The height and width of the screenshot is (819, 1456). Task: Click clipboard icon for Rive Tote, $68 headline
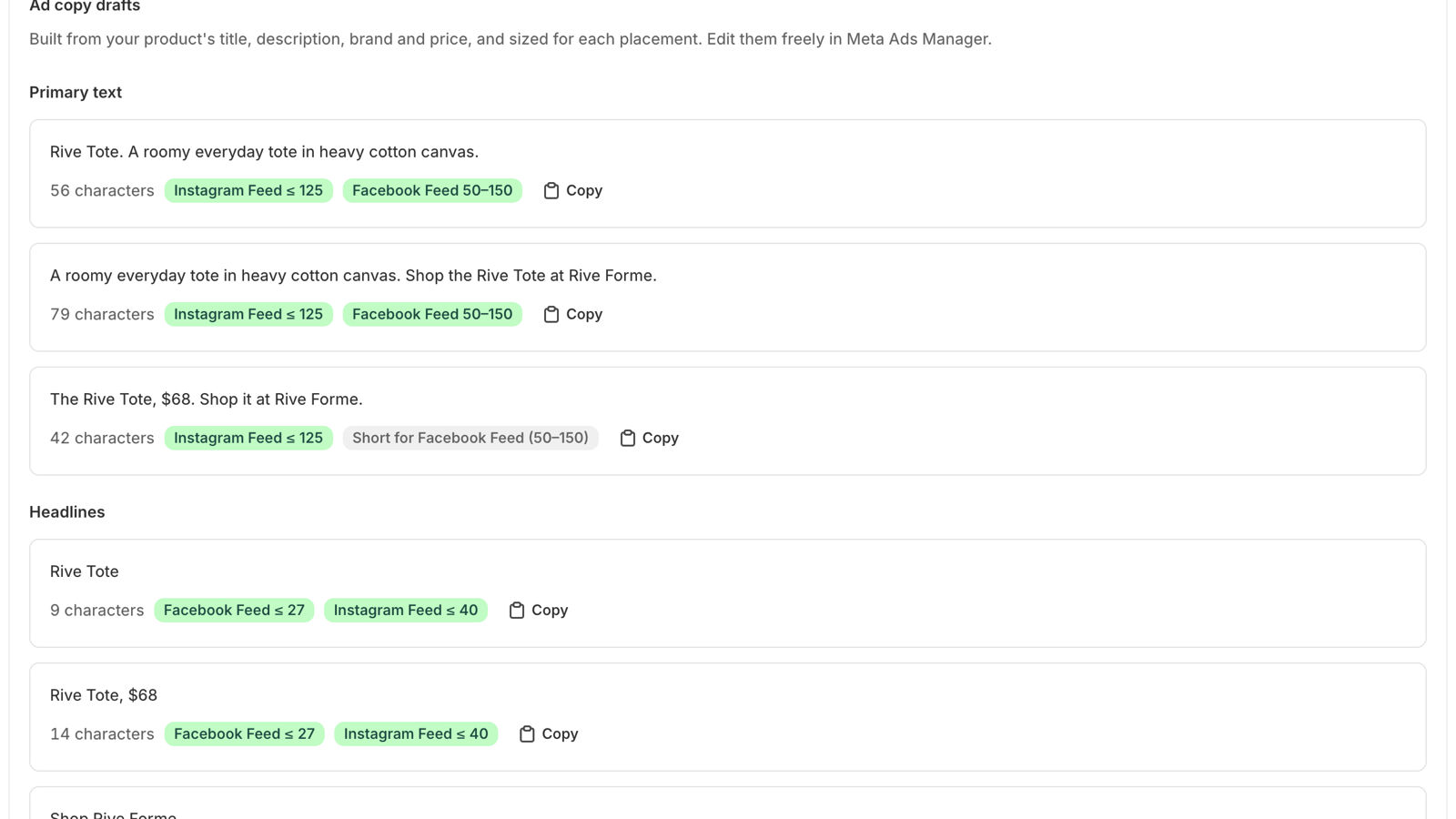pos(527,733)
